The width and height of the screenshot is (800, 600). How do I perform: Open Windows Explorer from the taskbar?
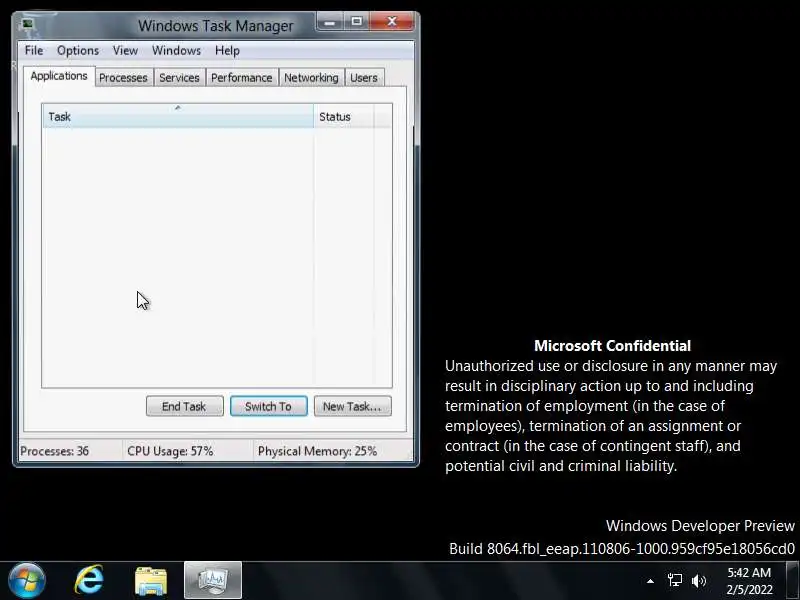(x=151, y=581)
